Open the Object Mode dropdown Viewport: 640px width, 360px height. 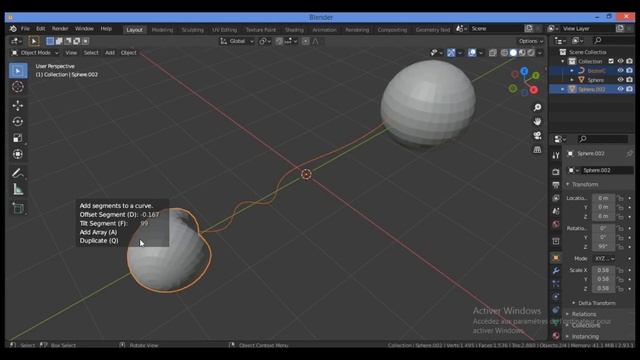point(35,53)
